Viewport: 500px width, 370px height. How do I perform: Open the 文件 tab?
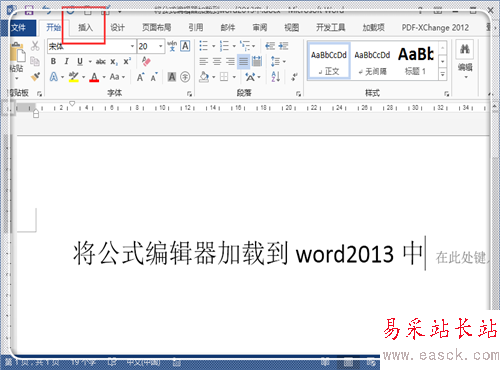(x=18, y=28)
